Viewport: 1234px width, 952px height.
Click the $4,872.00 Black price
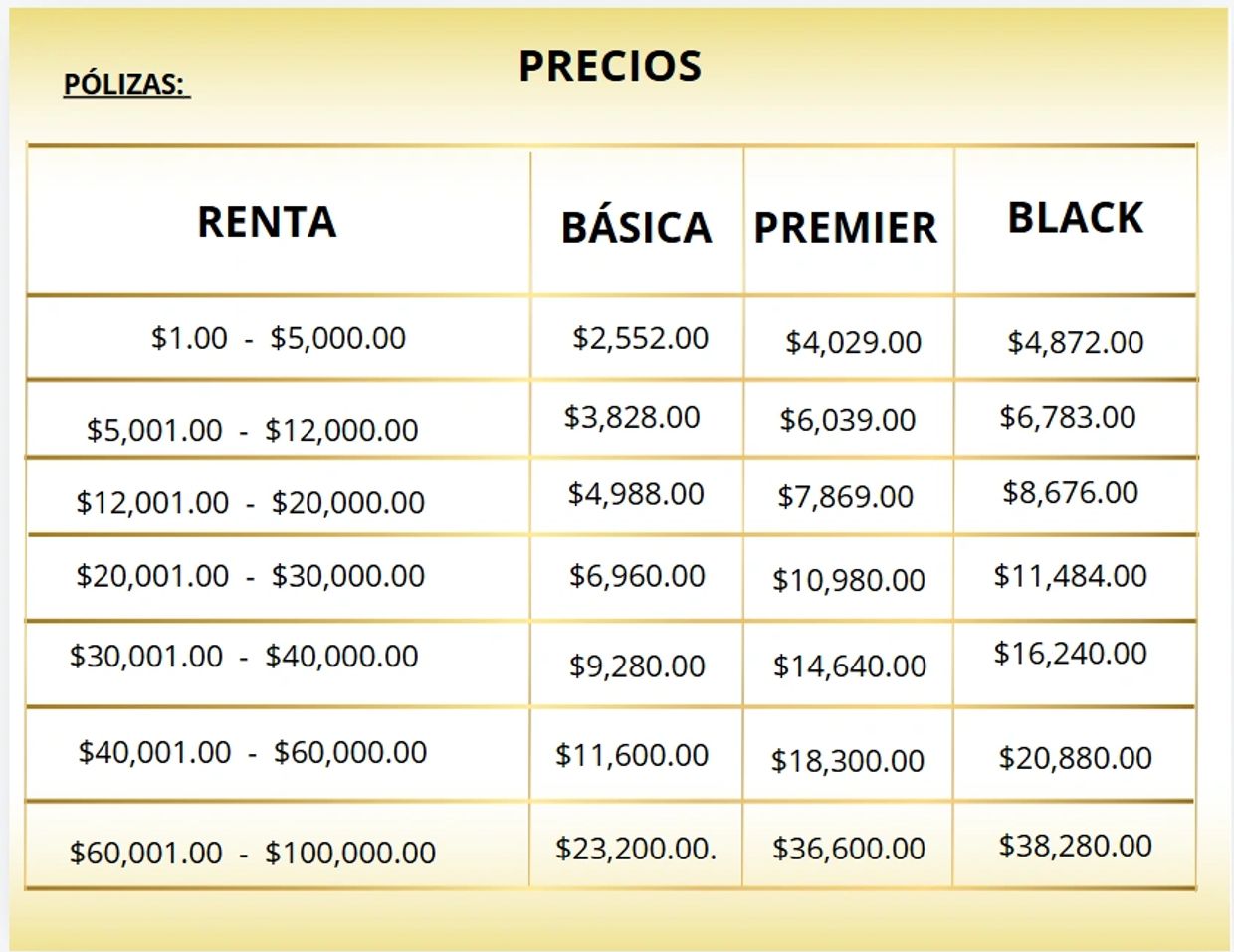click(x=1076, y=343)
